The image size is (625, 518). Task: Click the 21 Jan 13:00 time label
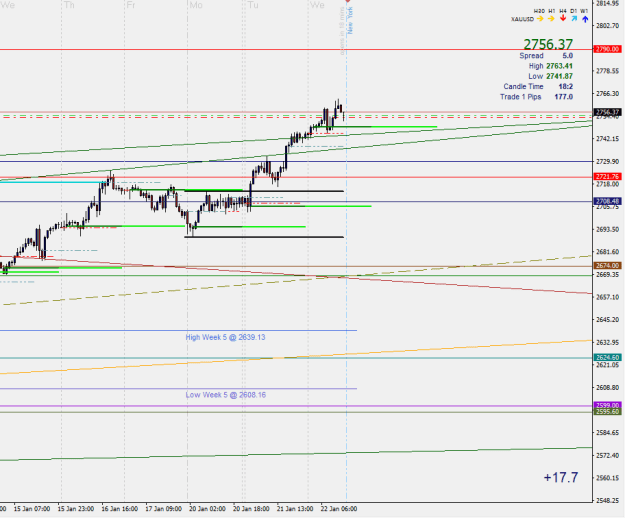295,509
